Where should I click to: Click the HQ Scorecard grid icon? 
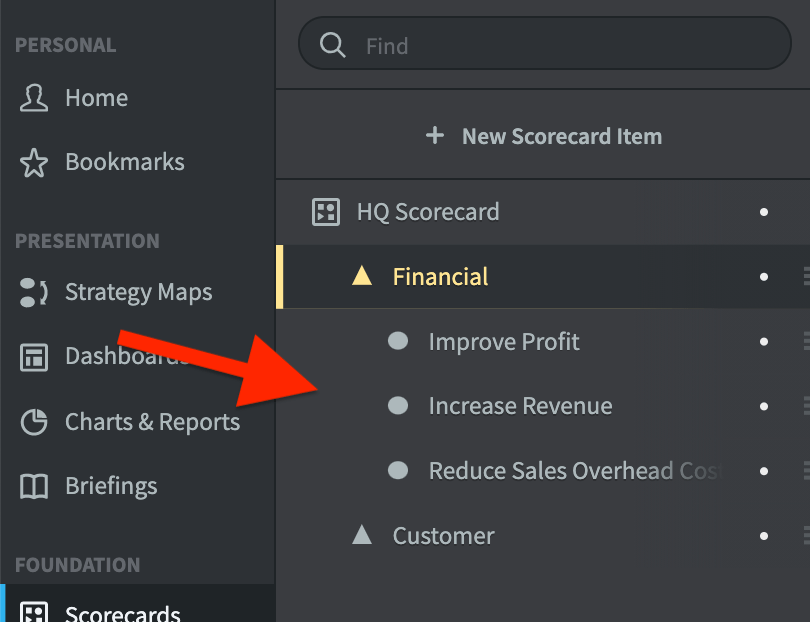click(326, 212)
